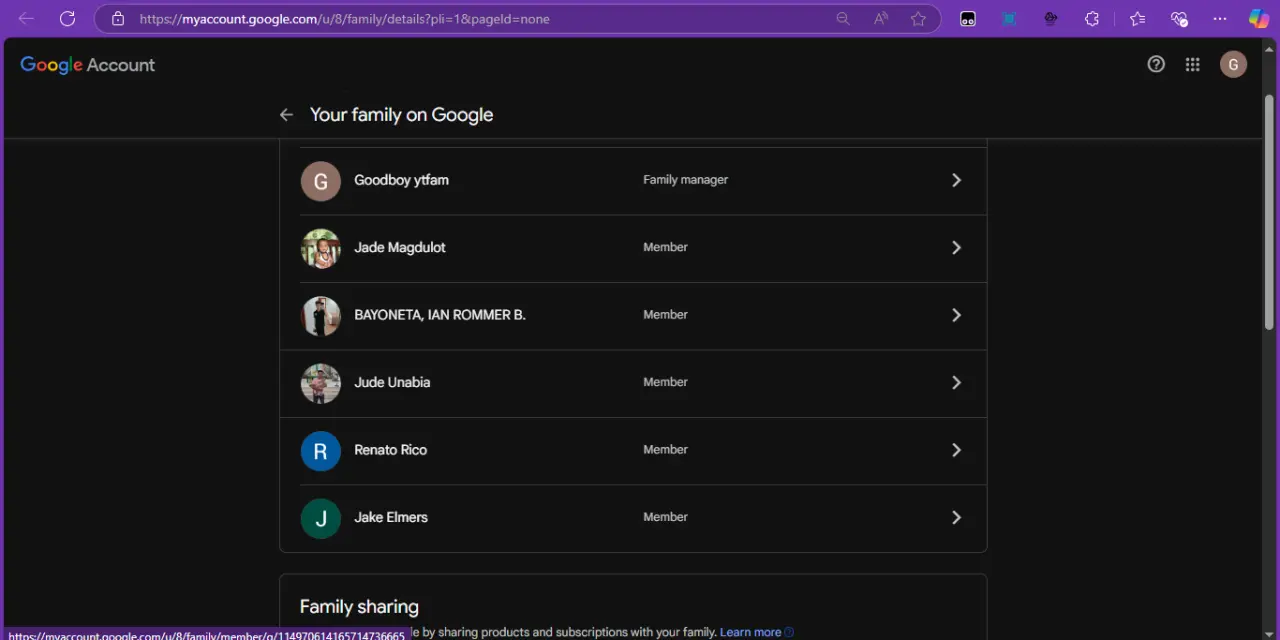The image size is (1280, 640).
Task: Click the address bar URL field
Action: point(480,19)
